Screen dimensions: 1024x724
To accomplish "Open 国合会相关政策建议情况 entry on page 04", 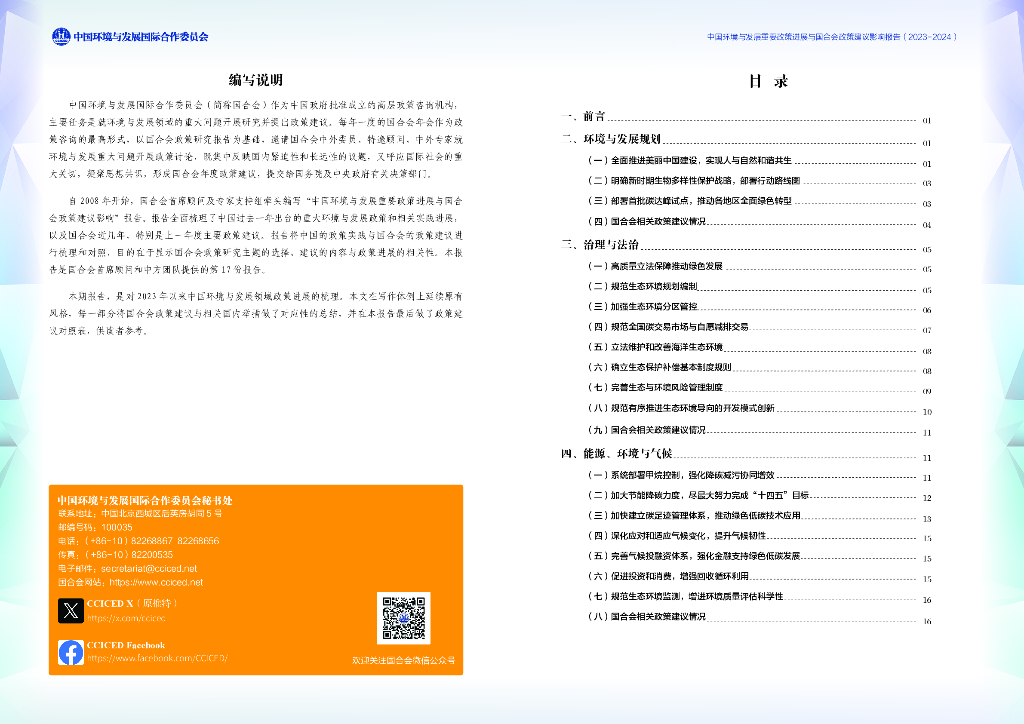I will click(x=759, y=222).
